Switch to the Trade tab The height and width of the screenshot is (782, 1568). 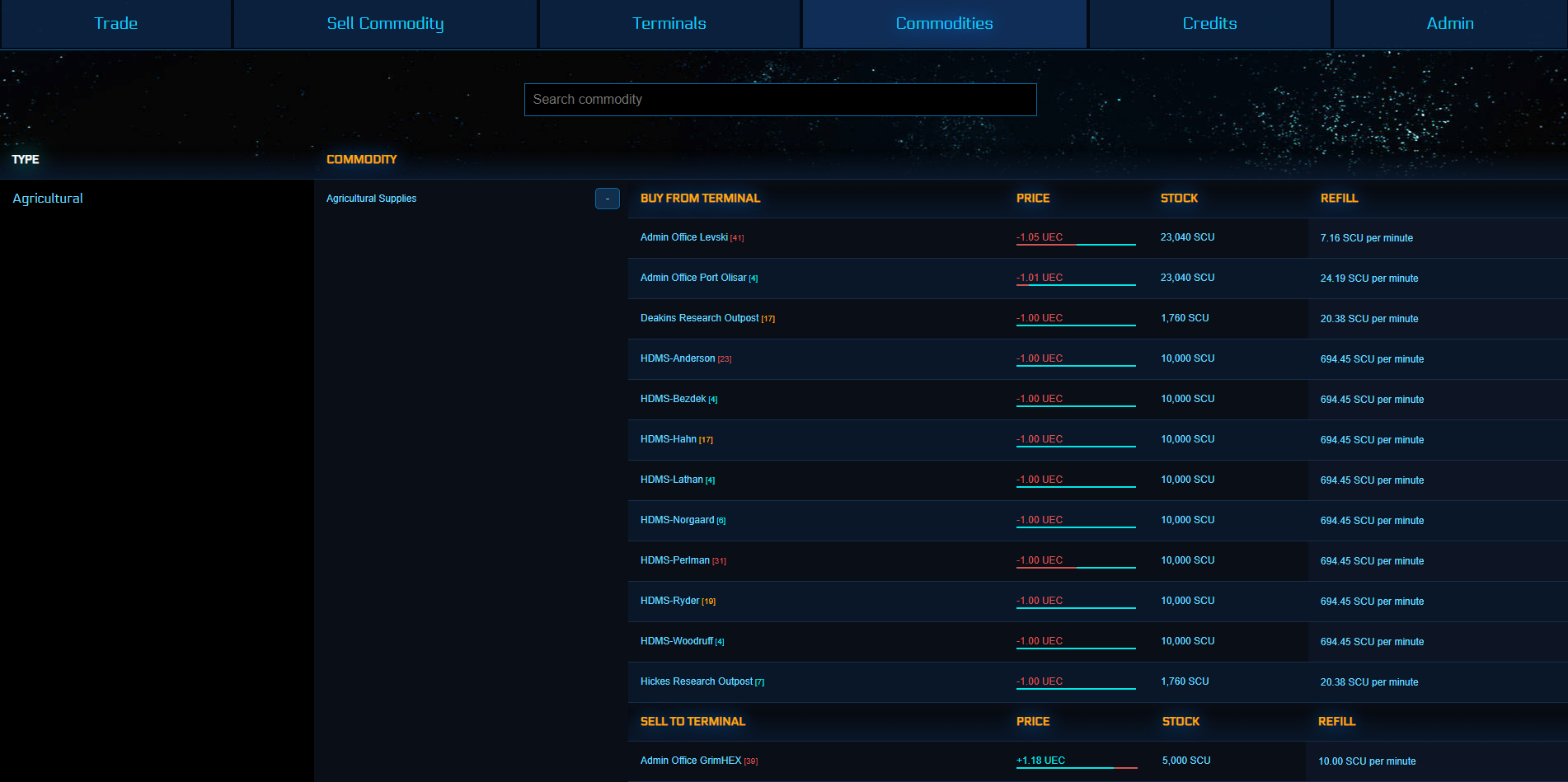point(115,23)
